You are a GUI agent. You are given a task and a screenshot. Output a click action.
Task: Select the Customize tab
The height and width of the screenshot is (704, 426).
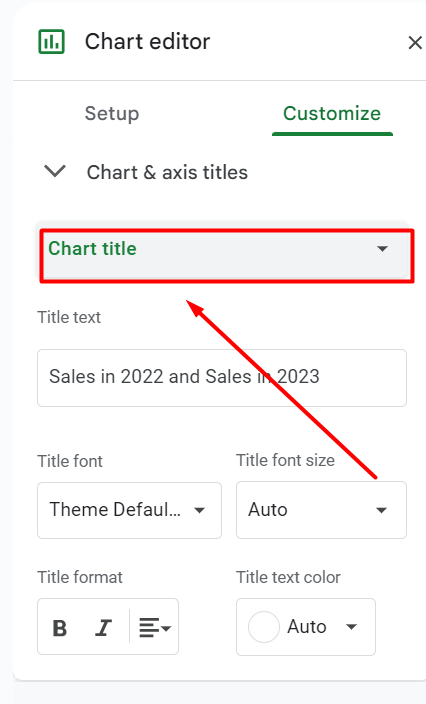[x=332, y=113]
